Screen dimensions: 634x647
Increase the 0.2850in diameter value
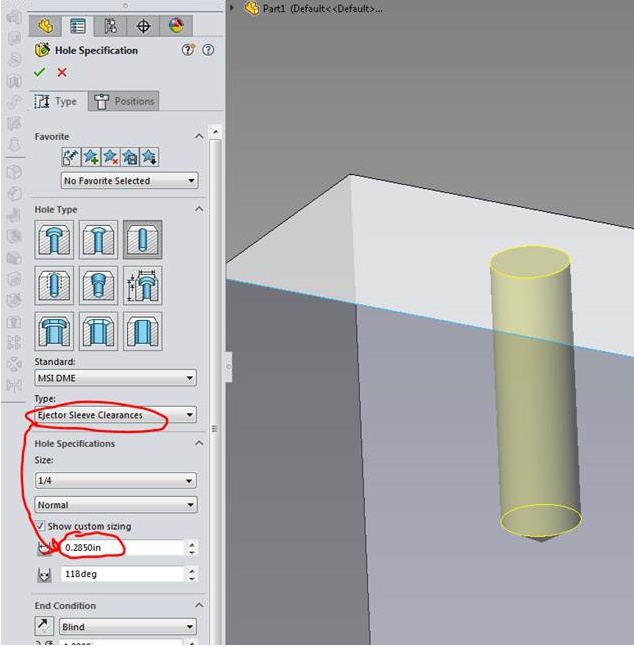pyautogui.click(x=192, y=544)
